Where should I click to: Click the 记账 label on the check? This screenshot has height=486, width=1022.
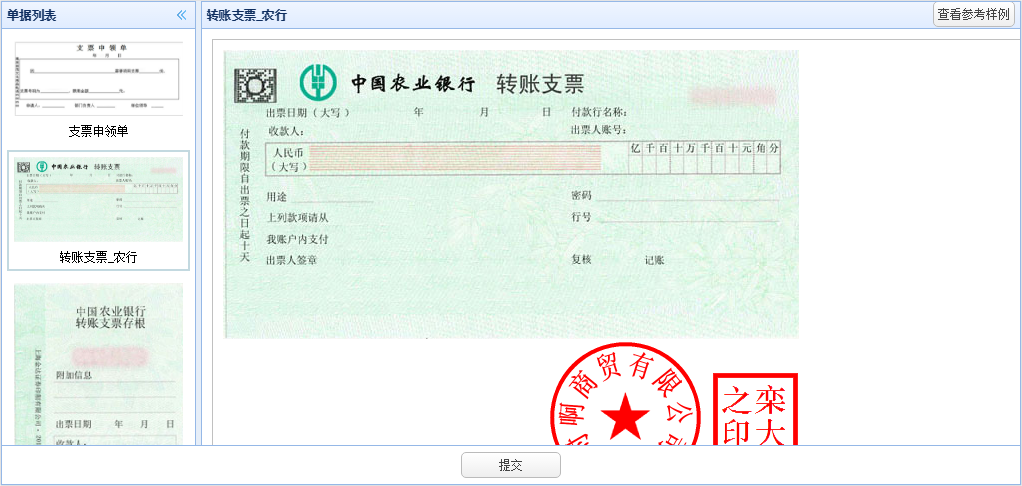point(654,260)
